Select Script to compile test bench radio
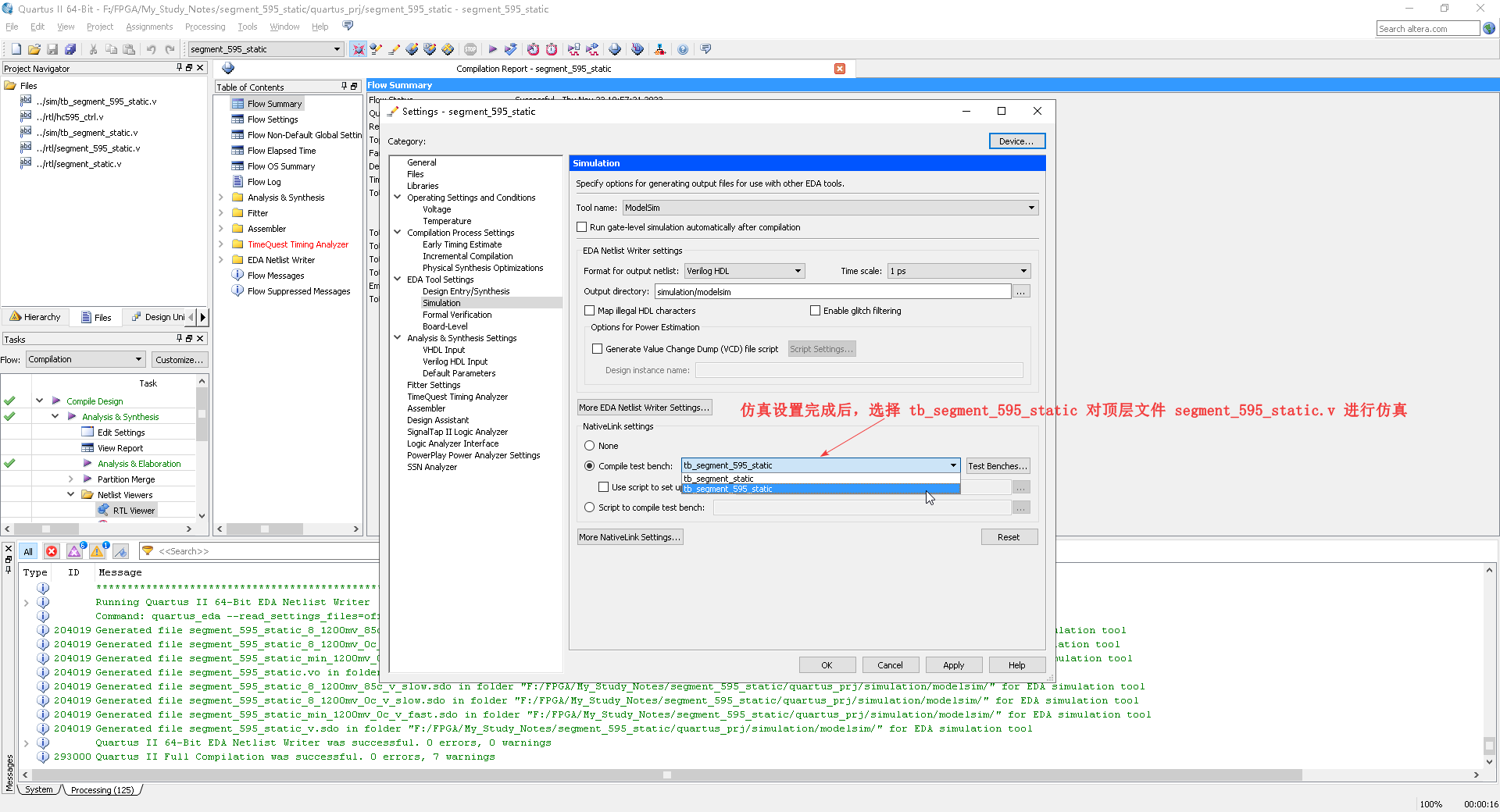The width and height of the screenshot is (1500, 812). pyautogui.click(x=590, y=507)
